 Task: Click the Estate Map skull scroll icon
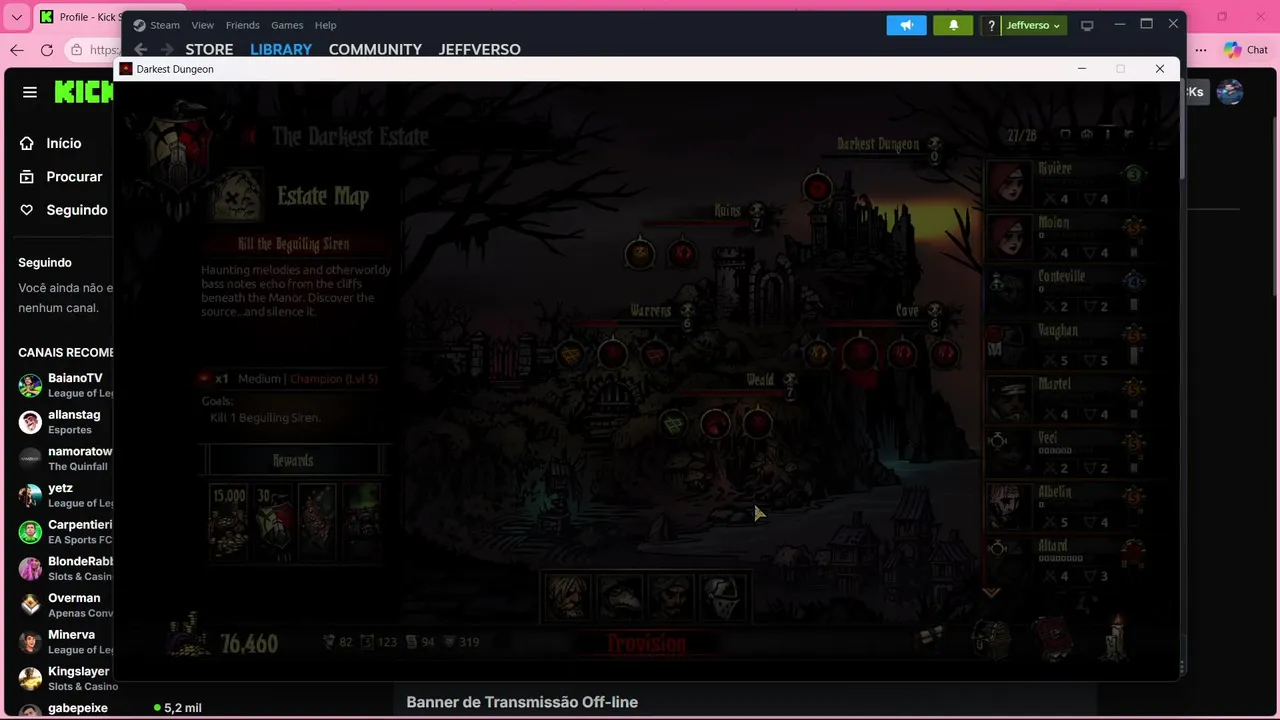236,194
